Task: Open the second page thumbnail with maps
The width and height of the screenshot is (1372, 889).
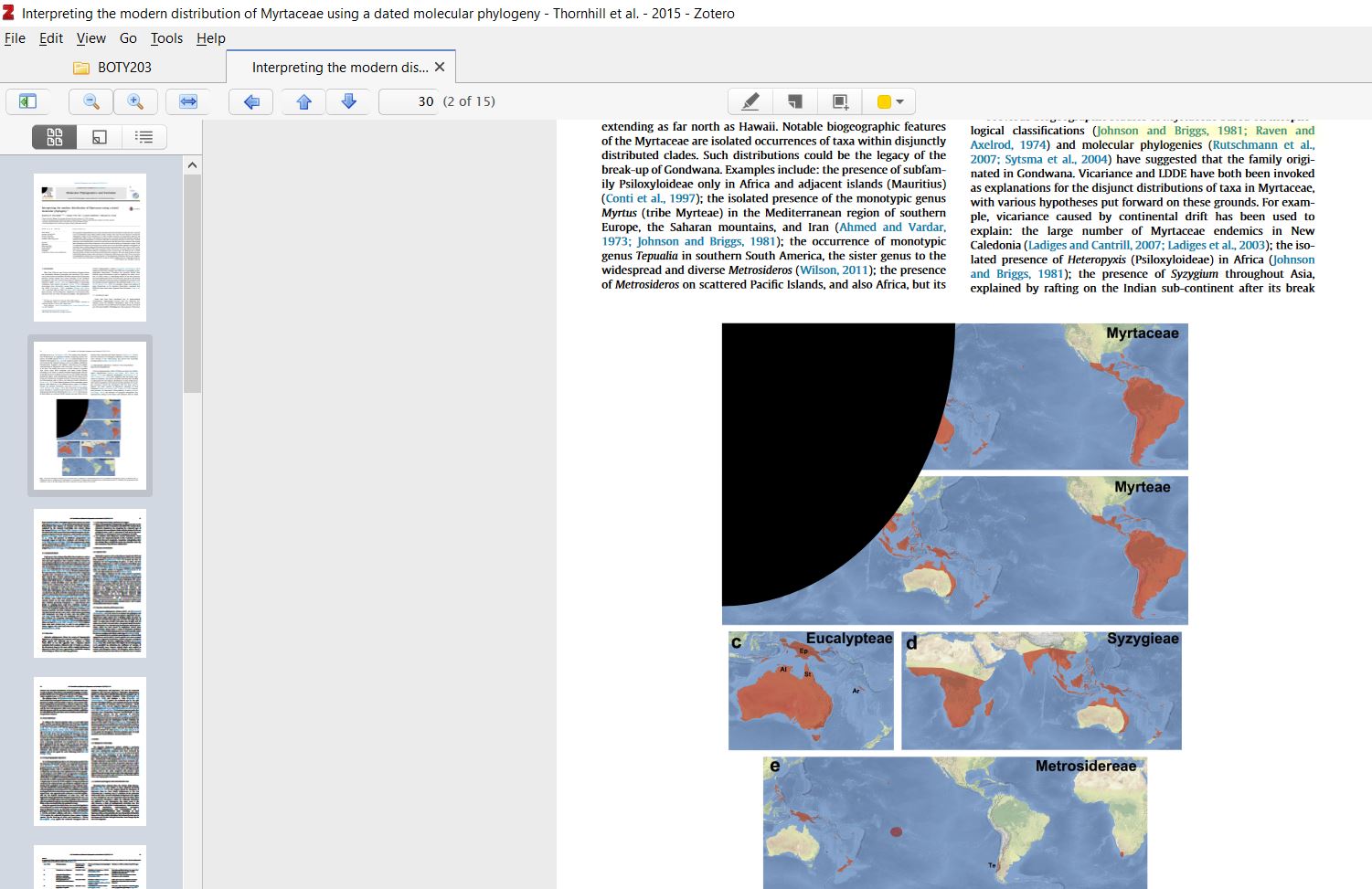Action: pyautogui.click(x=90, y=416)
